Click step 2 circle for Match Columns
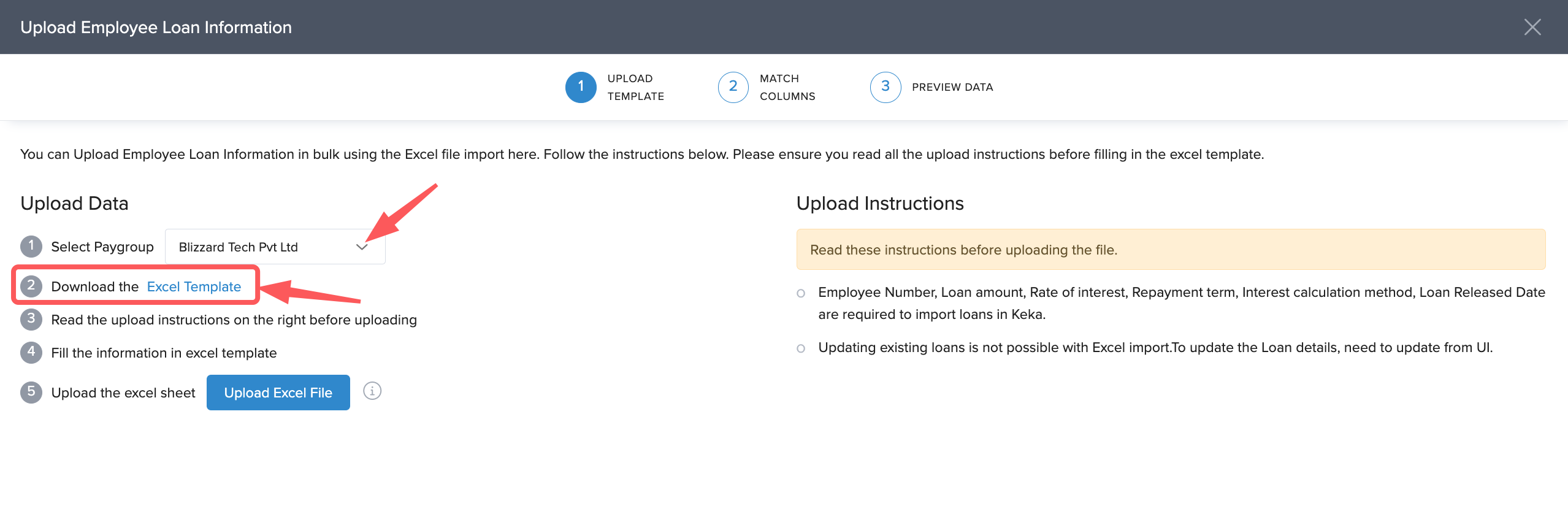 (x=733, y=87)
